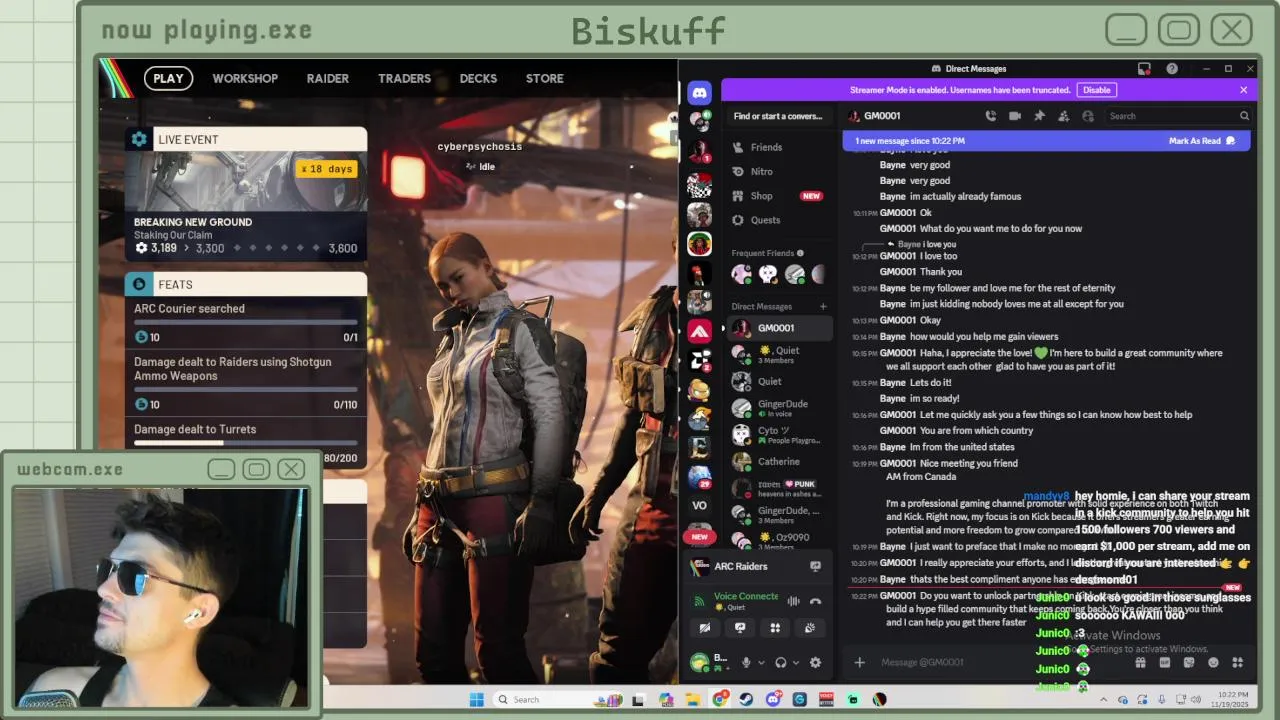
Task: Open the GIF picker
Action: click(x=1165, y=662)
